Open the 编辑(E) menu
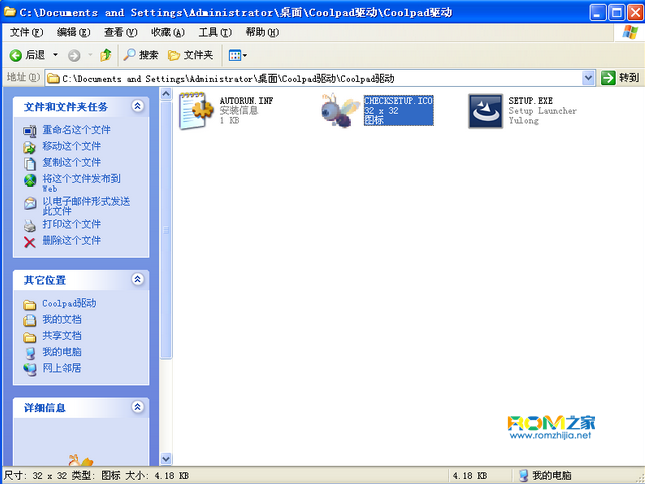Viewport: 645px width, 484px height. point(73,32)
